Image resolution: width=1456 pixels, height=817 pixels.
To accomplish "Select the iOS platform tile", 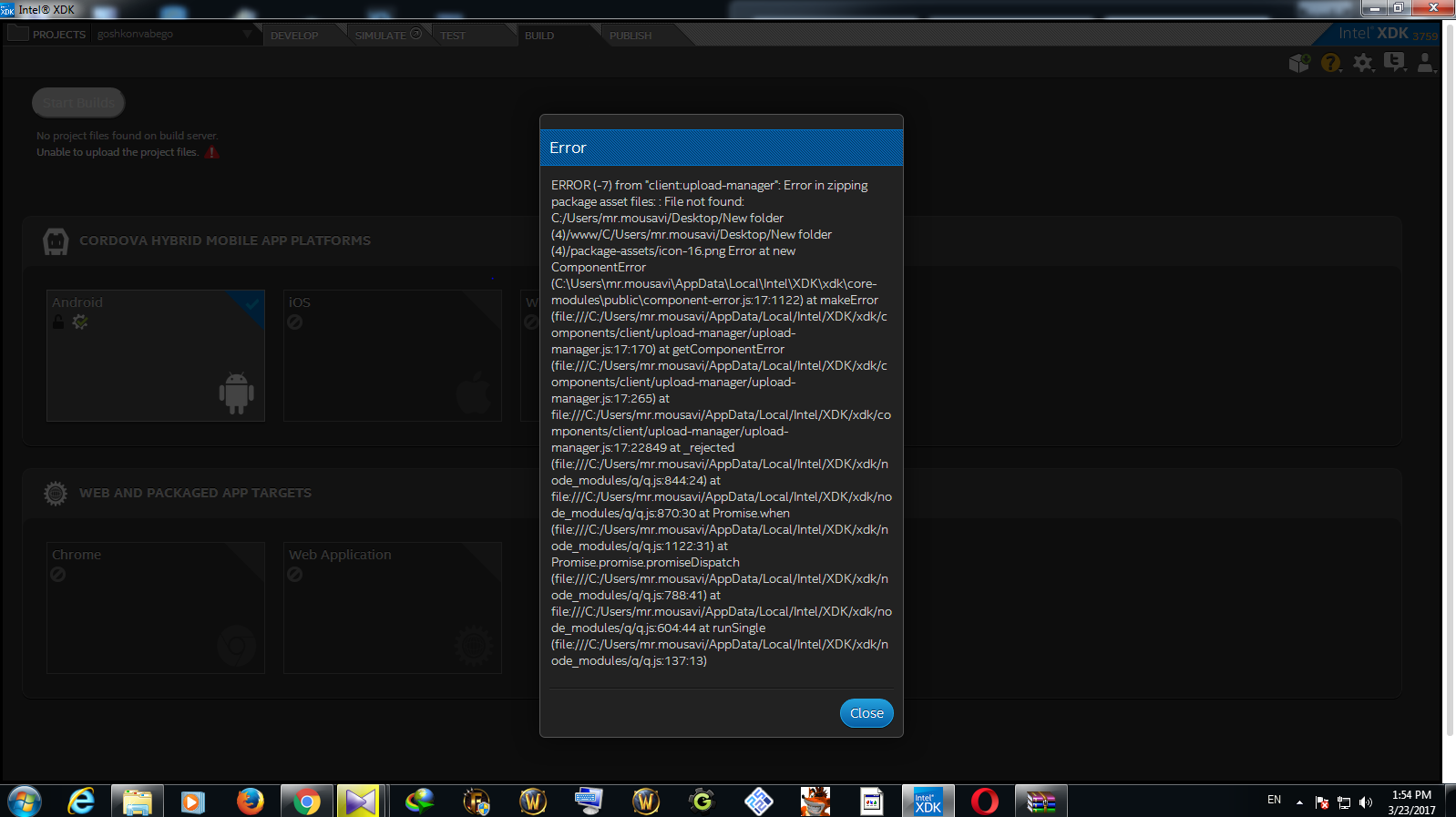I will coord(393,355).
